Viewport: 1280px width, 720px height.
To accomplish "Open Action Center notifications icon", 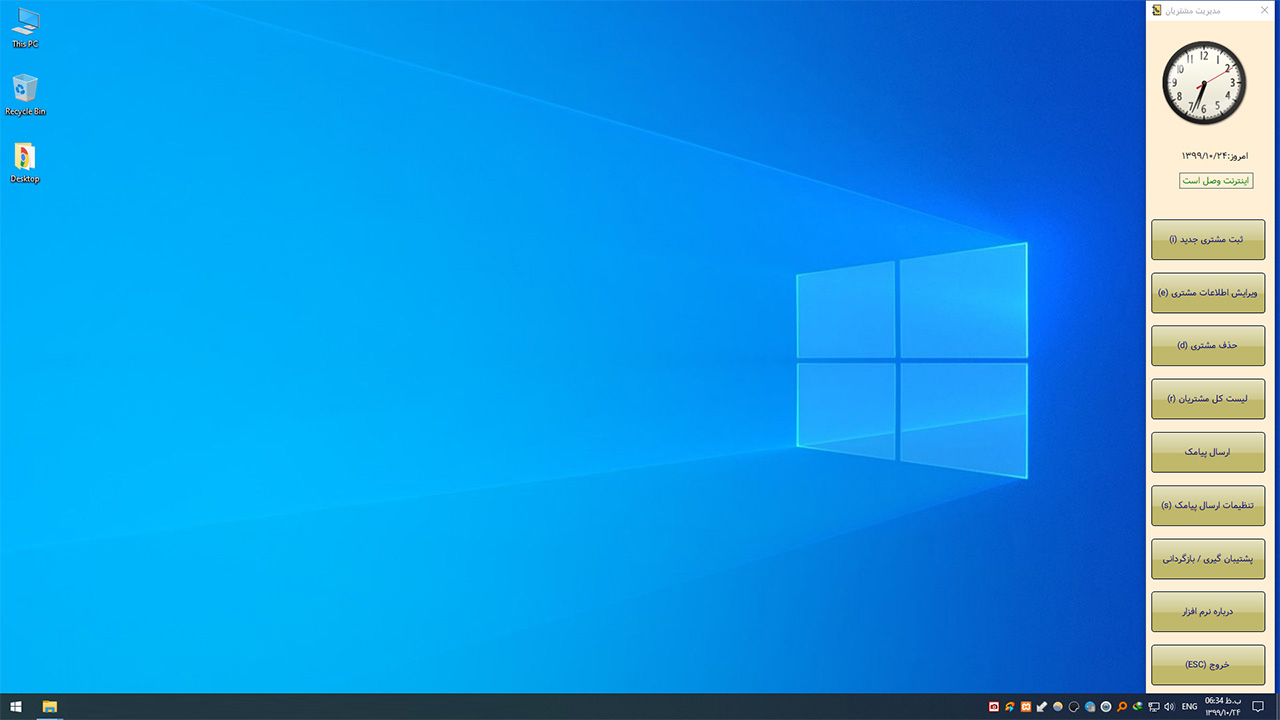I will [1258, 707].
